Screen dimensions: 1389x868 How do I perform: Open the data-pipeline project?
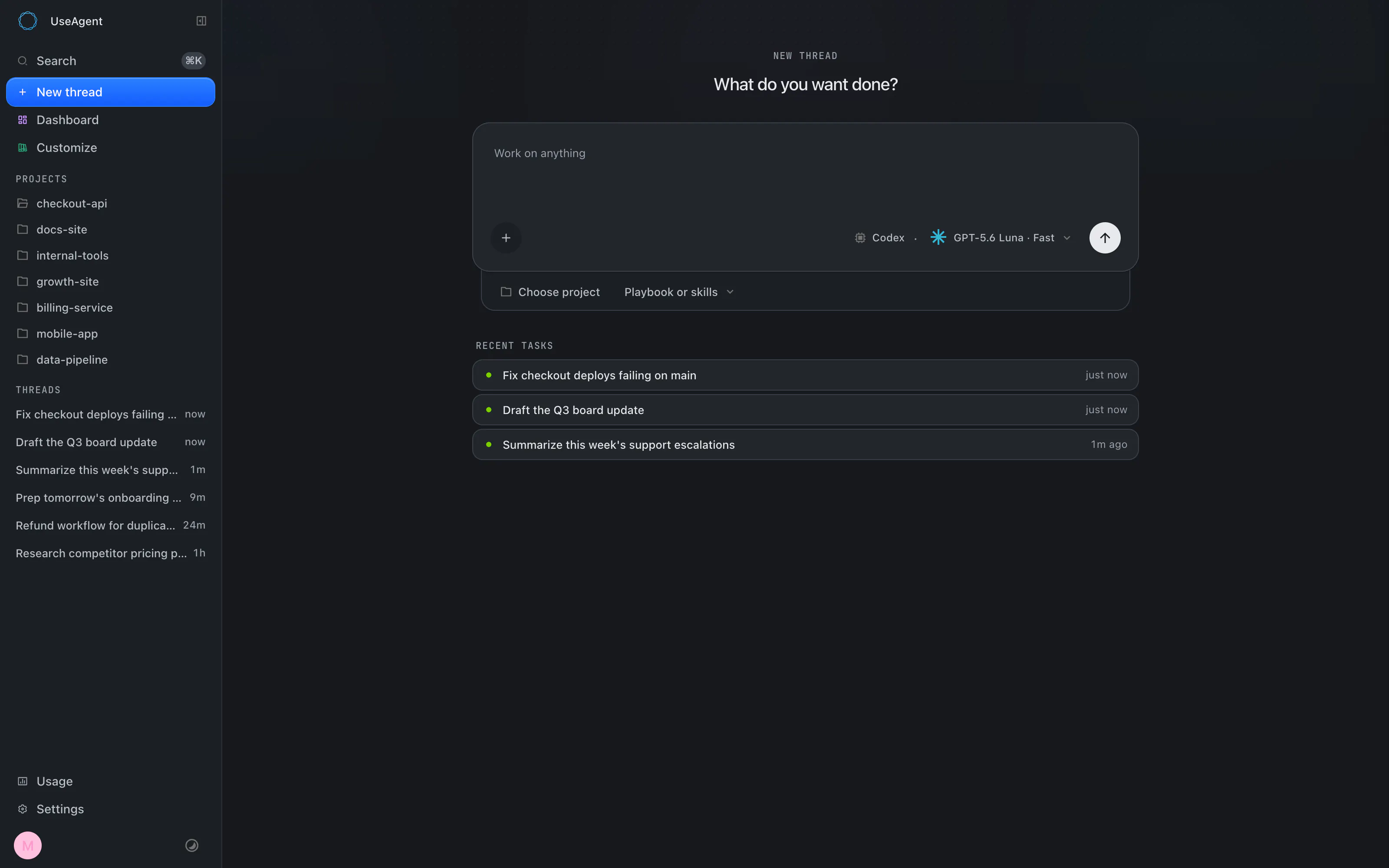(110, 359)
